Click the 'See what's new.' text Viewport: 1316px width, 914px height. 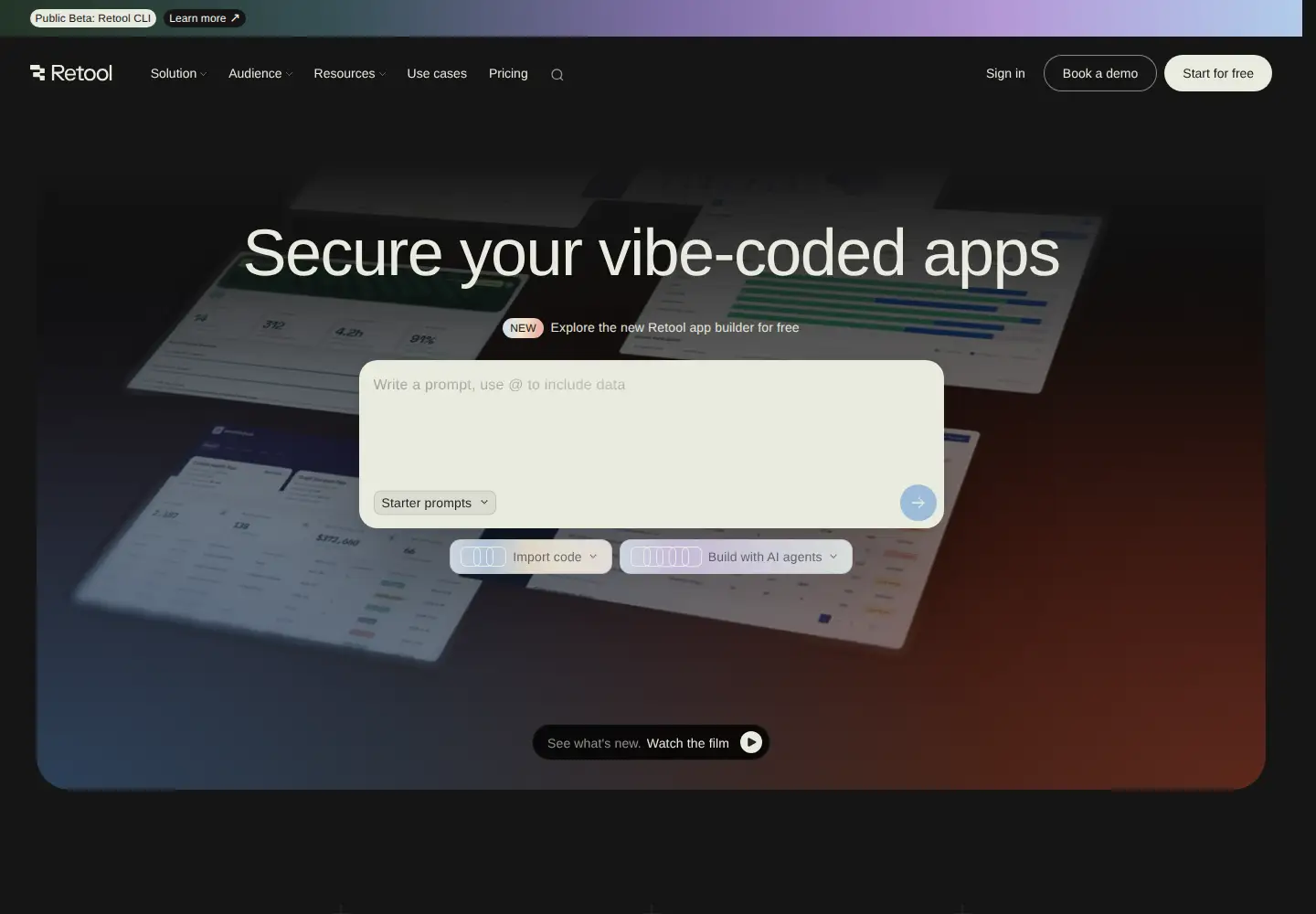click(x=594, y=743)
